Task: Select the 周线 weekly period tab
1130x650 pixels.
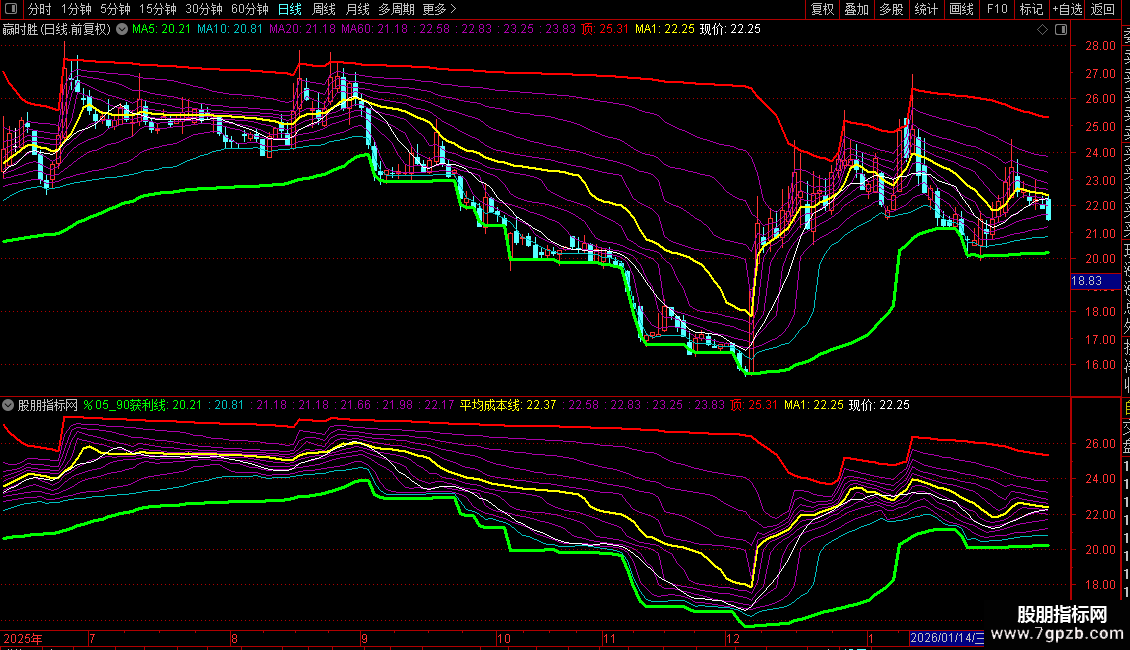Action: click(324, 9)
